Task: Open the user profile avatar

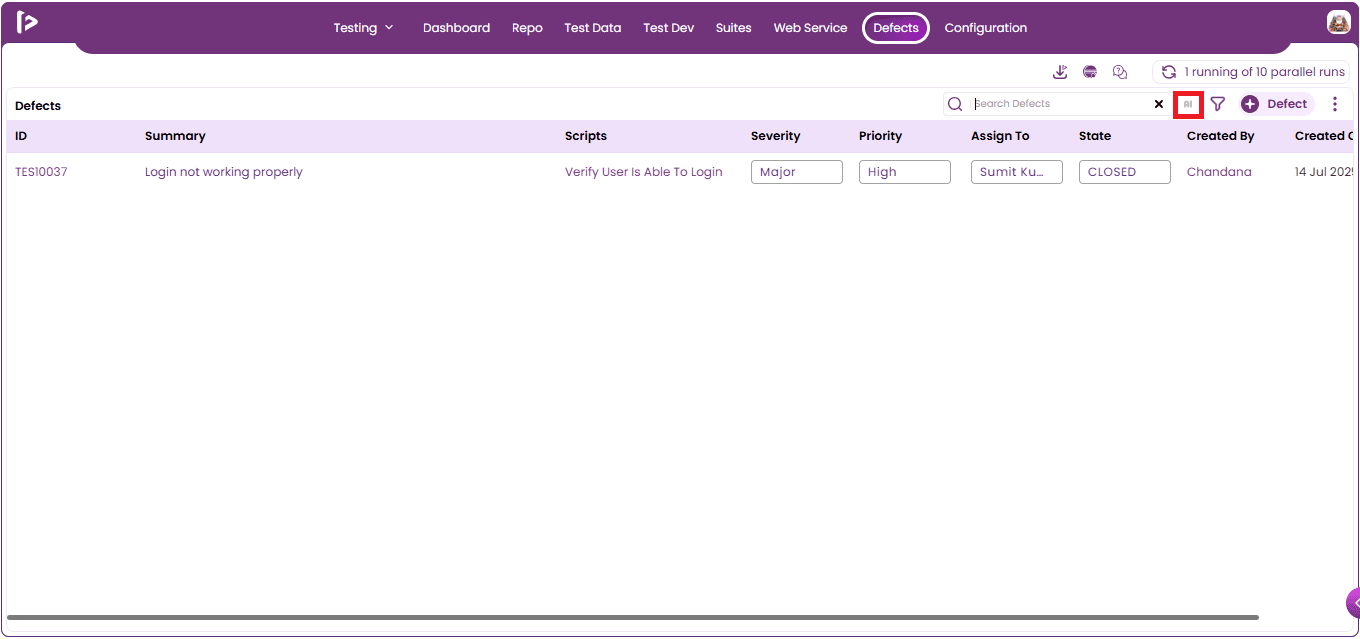Action: click(1338, 22)
